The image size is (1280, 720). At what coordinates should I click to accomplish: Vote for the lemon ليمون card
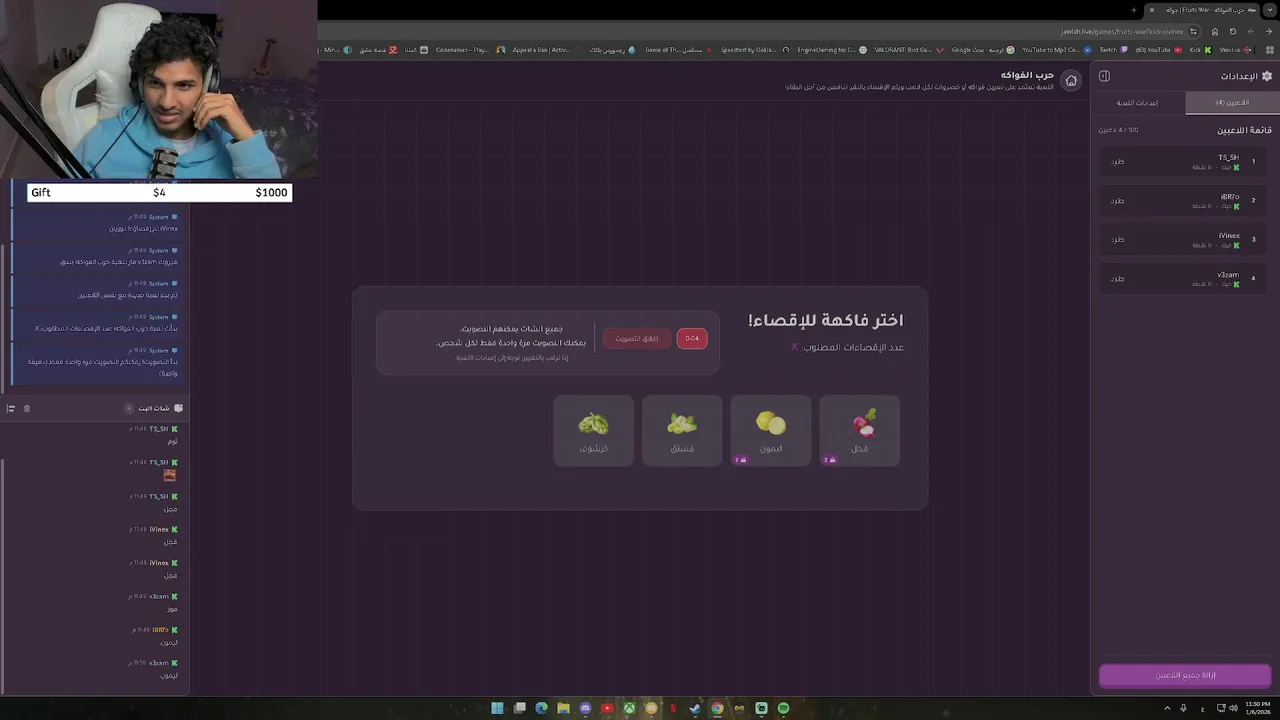point(771,430)
